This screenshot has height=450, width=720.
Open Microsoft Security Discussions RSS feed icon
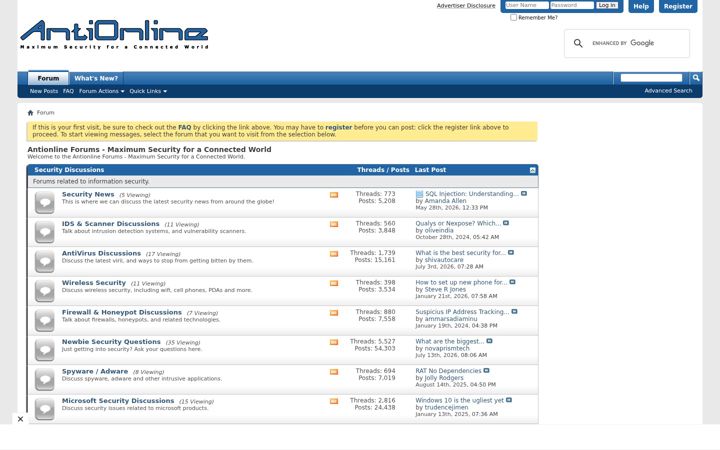334,401
